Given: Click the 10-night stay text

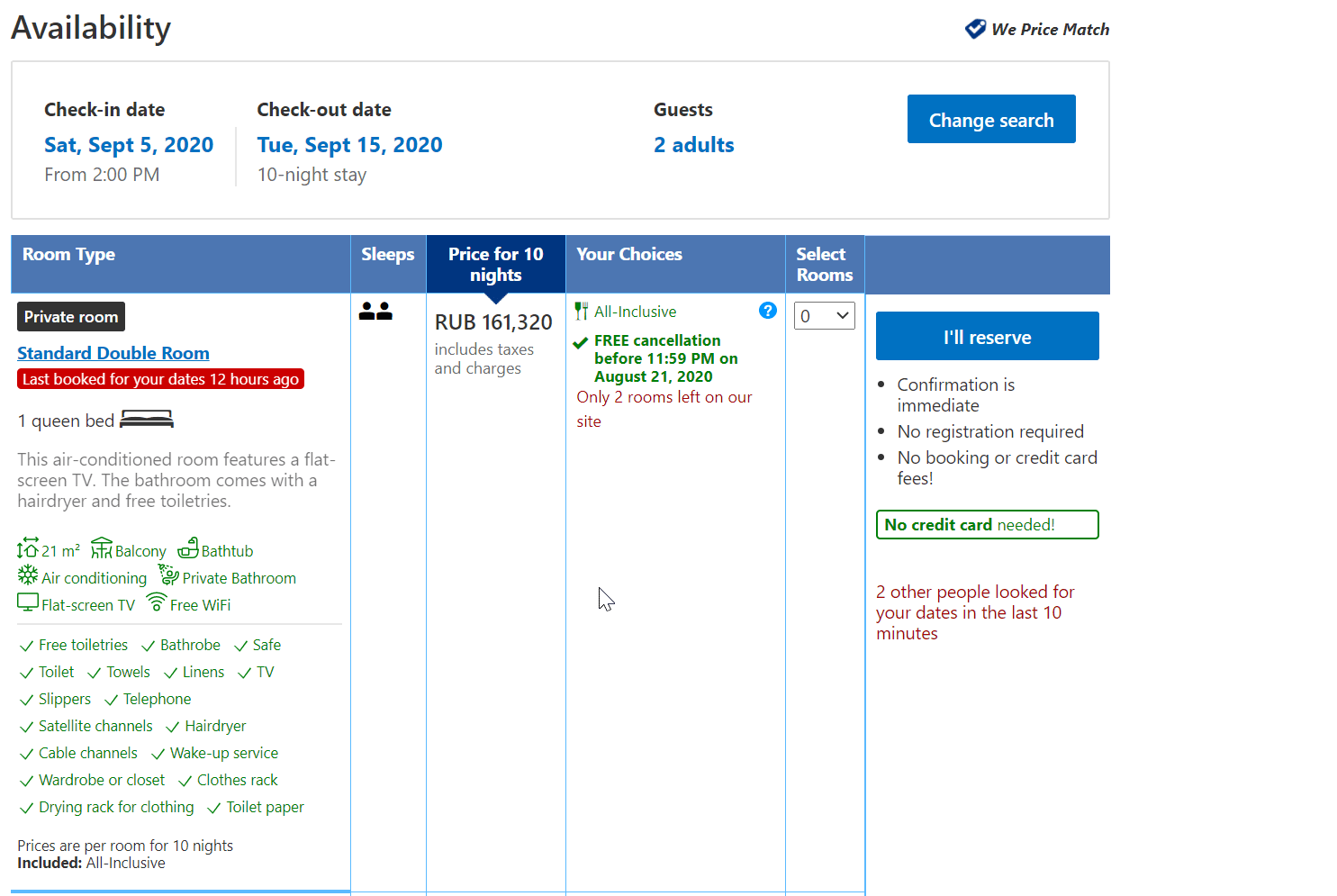Looking at the screenshot, I should [x=312, y=175].
